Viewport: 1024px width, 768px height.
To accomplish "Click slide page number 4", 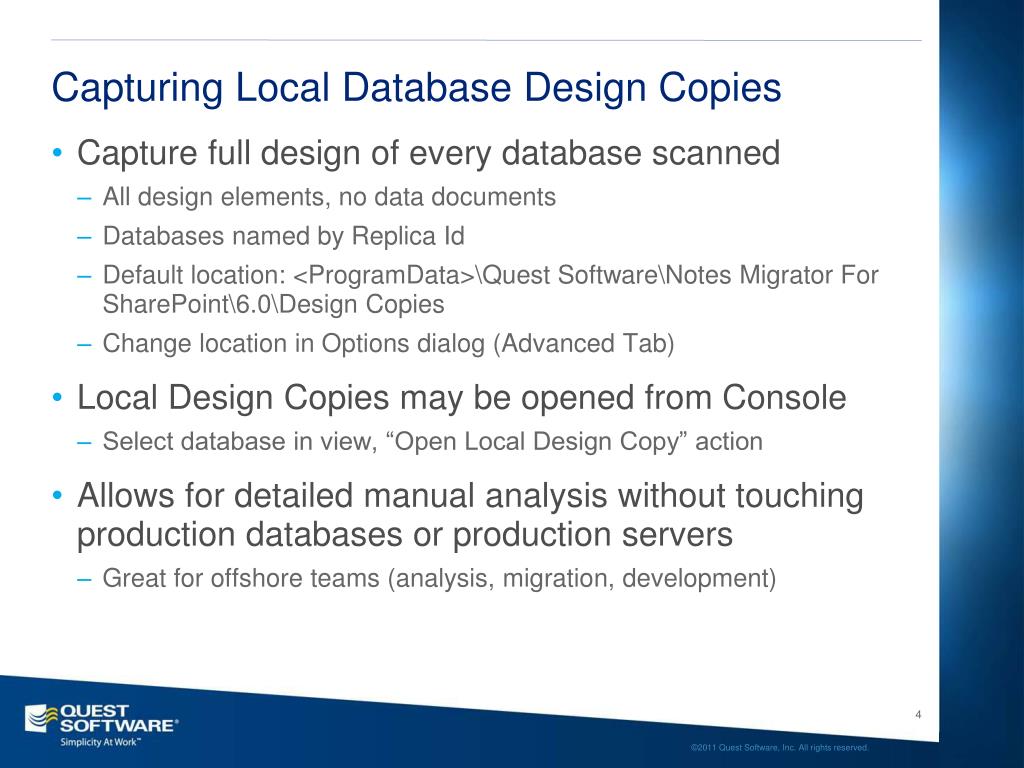I will (918, 714).
